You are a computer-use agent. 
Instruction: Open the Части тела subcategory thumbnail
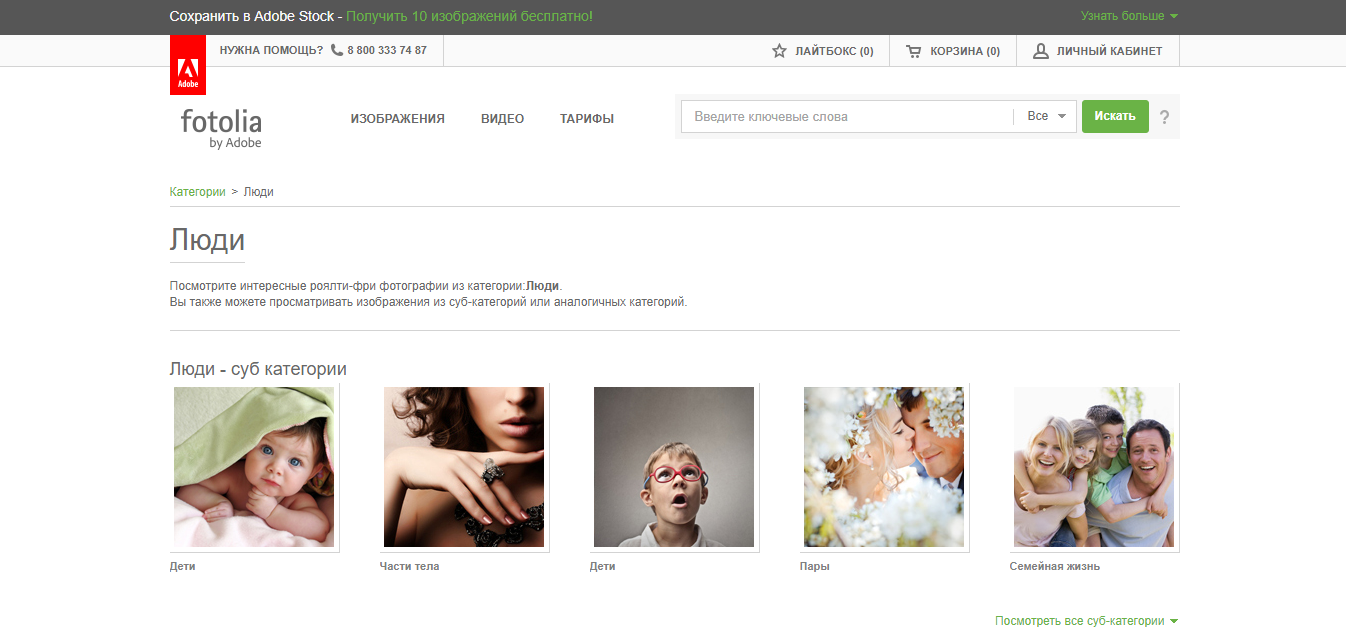(x=464, y=466)
